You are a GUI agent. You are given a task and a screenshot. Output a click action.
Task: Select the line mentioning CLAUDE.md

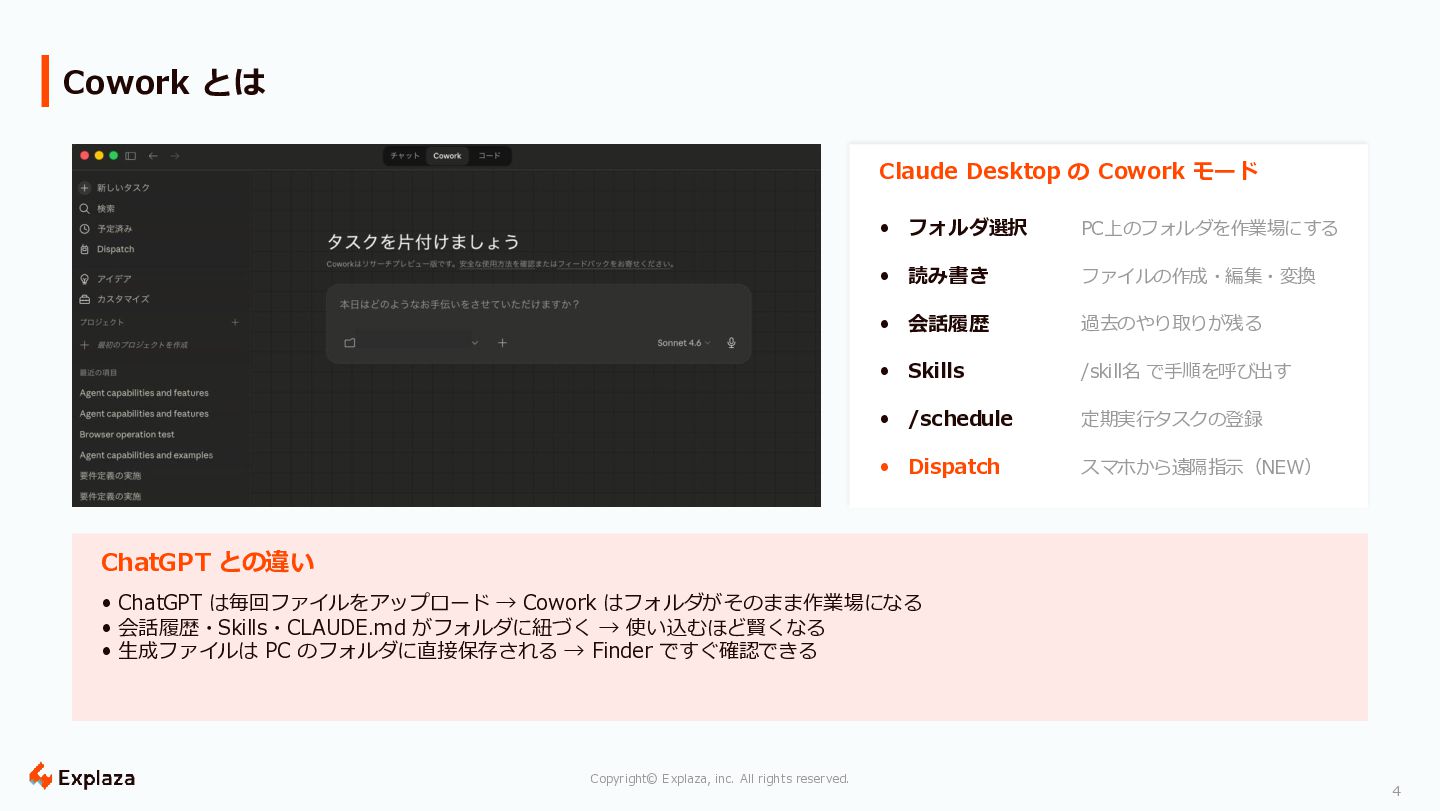pyautogui.click(x=463, y=627)
